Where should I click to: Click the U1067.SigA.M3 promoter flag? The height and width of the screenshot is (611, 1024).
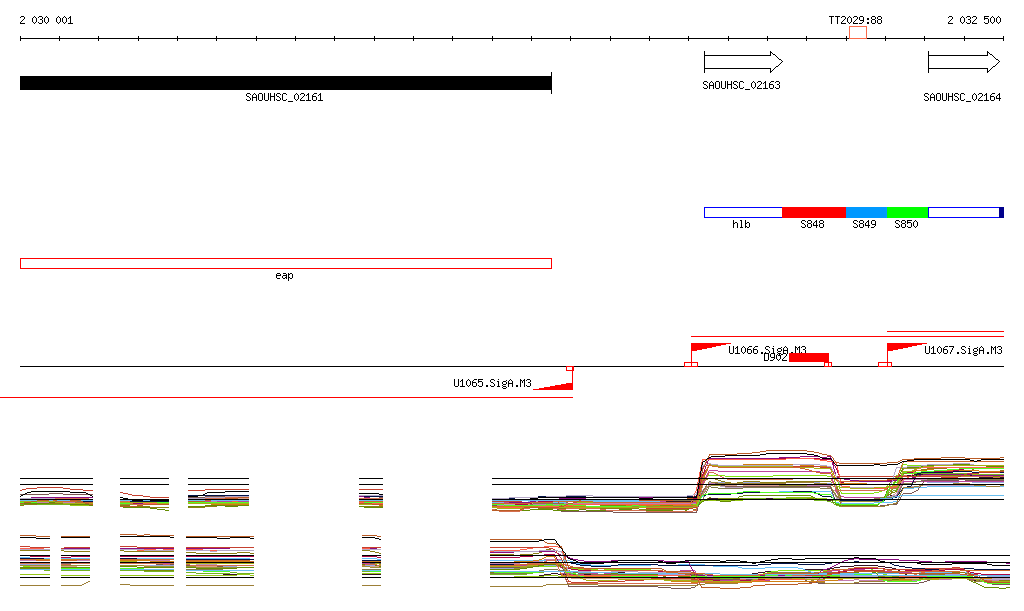click(x=906, y=348)
